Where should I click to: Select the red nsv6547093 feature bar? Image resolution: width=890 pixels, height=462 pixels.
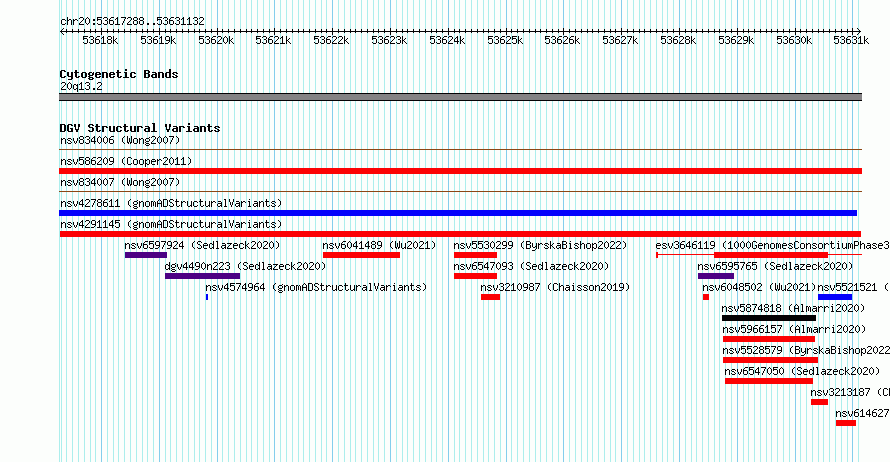476,276
